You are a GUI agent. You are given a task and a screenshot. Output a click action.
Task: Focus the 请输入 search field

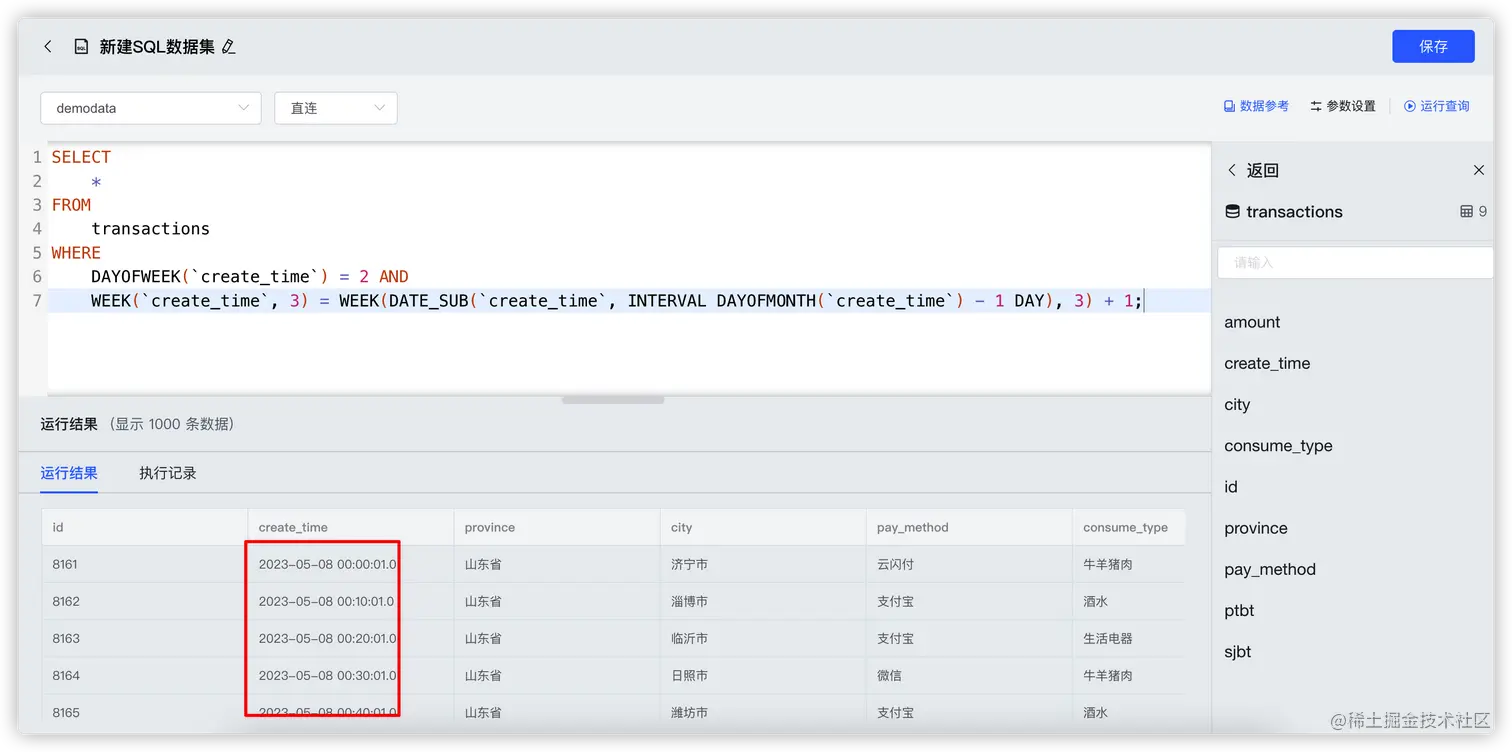pyautogui.click(x=1355, y=263)
